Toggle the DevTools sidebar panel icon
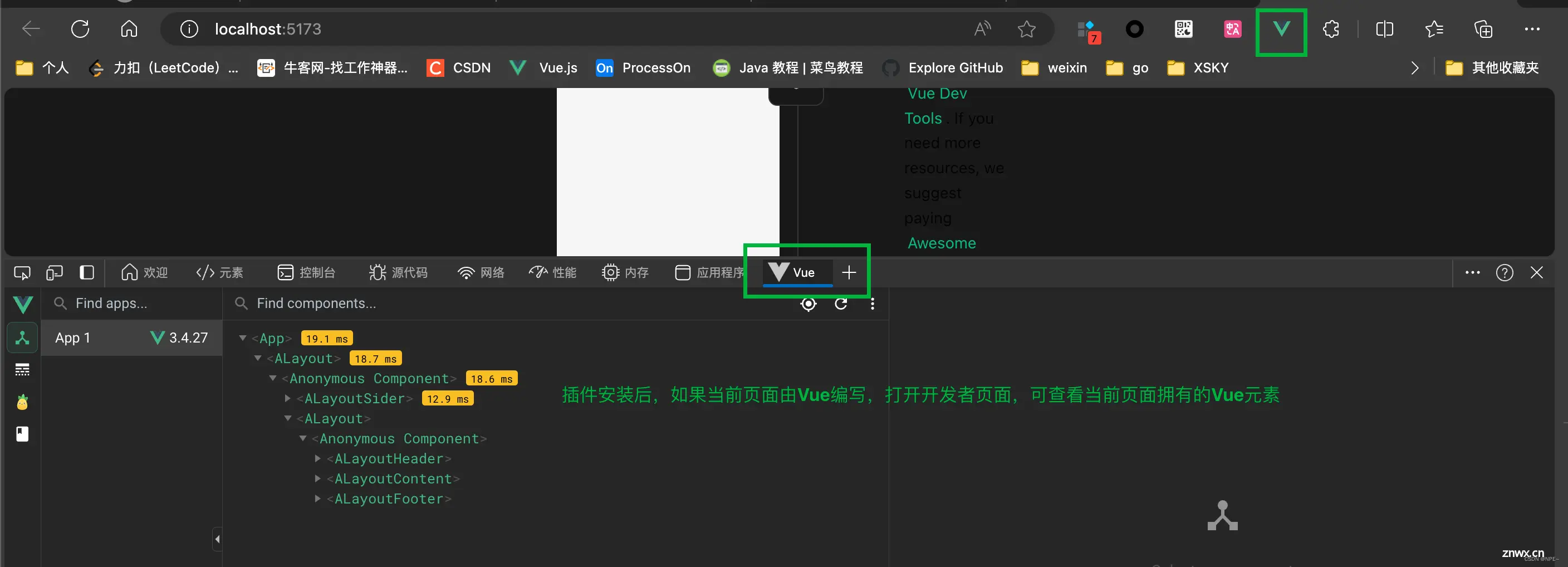This screenshot has width=1568, height=567. click(x=86, y=272)
